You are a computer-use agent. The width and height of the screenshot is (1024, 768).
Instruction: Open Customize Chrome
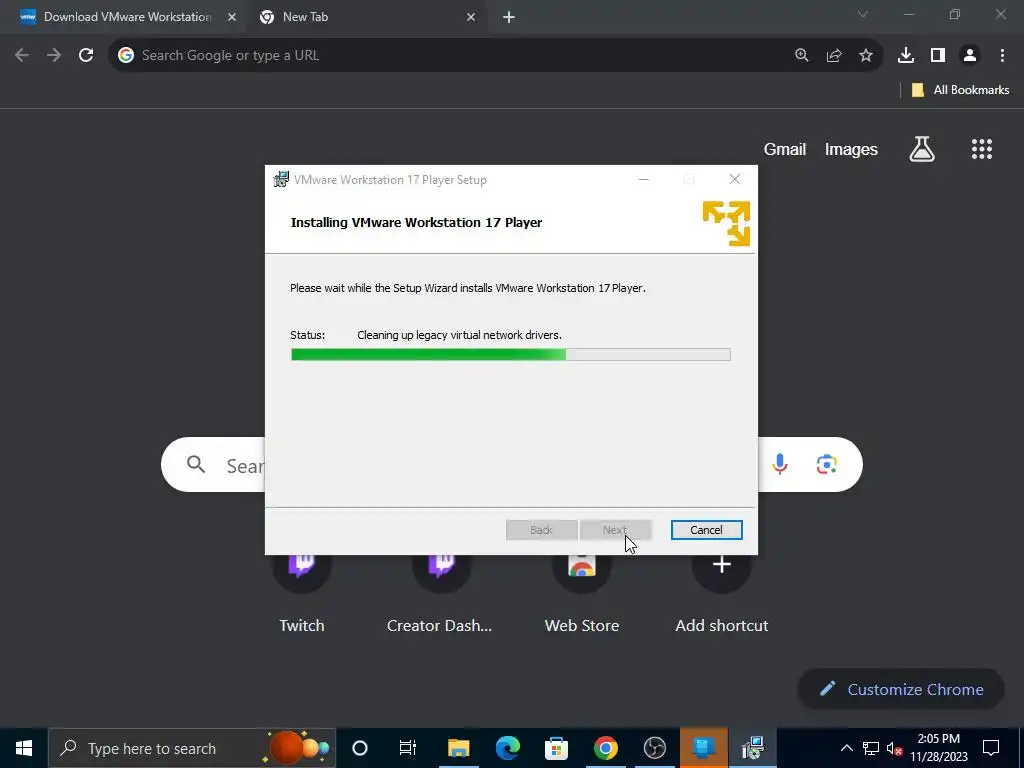(901, 689)
